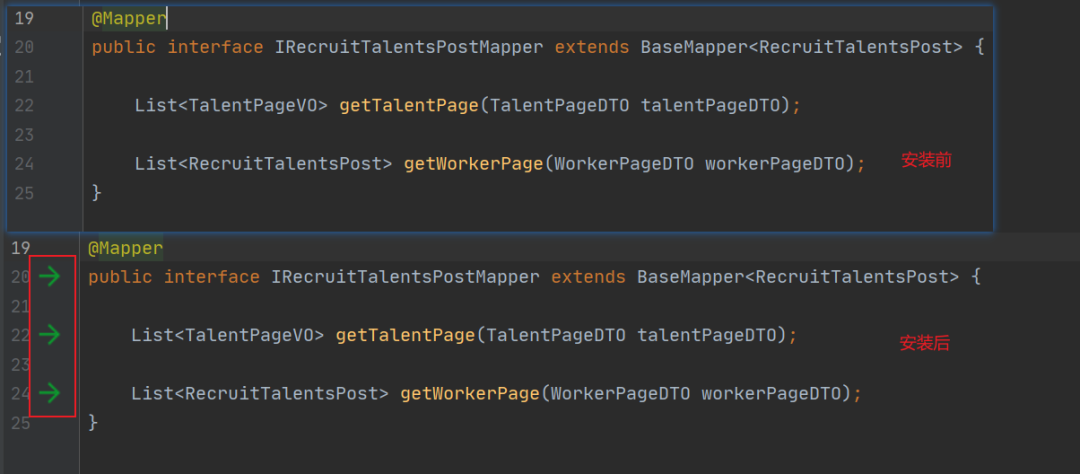Click the getTalentPage method name in the 安装前 editor

pos(408,105)
